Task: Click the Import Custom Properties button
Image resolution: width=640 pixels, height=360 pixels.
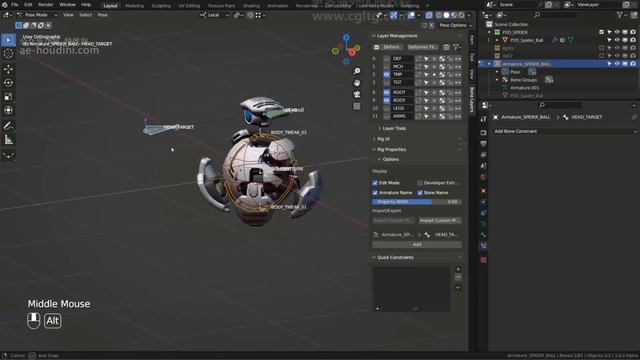Action: point(440,220)
